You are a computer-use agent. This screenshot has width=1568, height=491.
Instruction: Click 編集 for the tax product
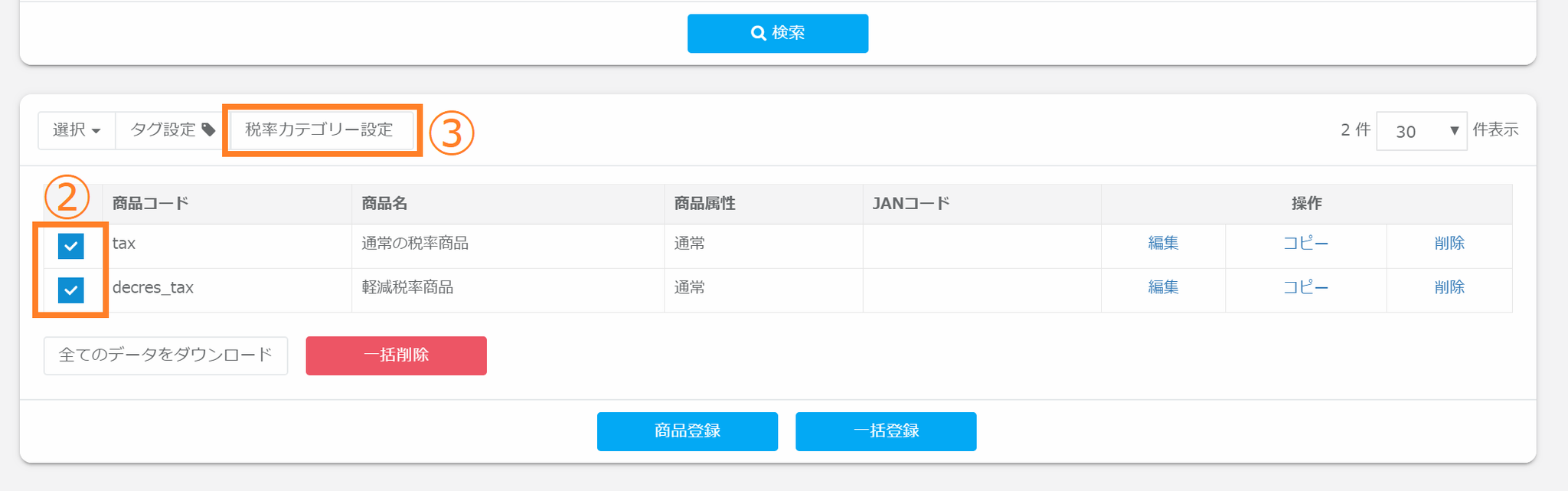(1163, 244)
